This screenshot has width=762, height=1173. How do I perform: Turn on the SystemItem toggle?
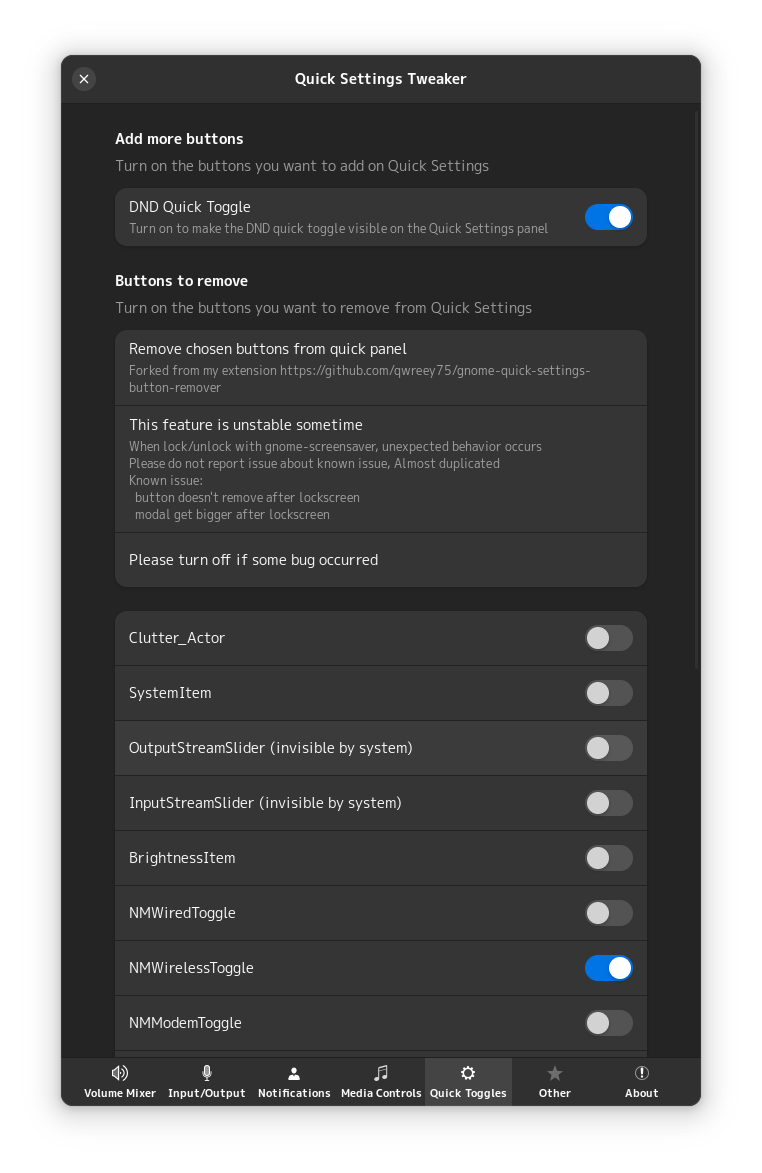point(608,693)
